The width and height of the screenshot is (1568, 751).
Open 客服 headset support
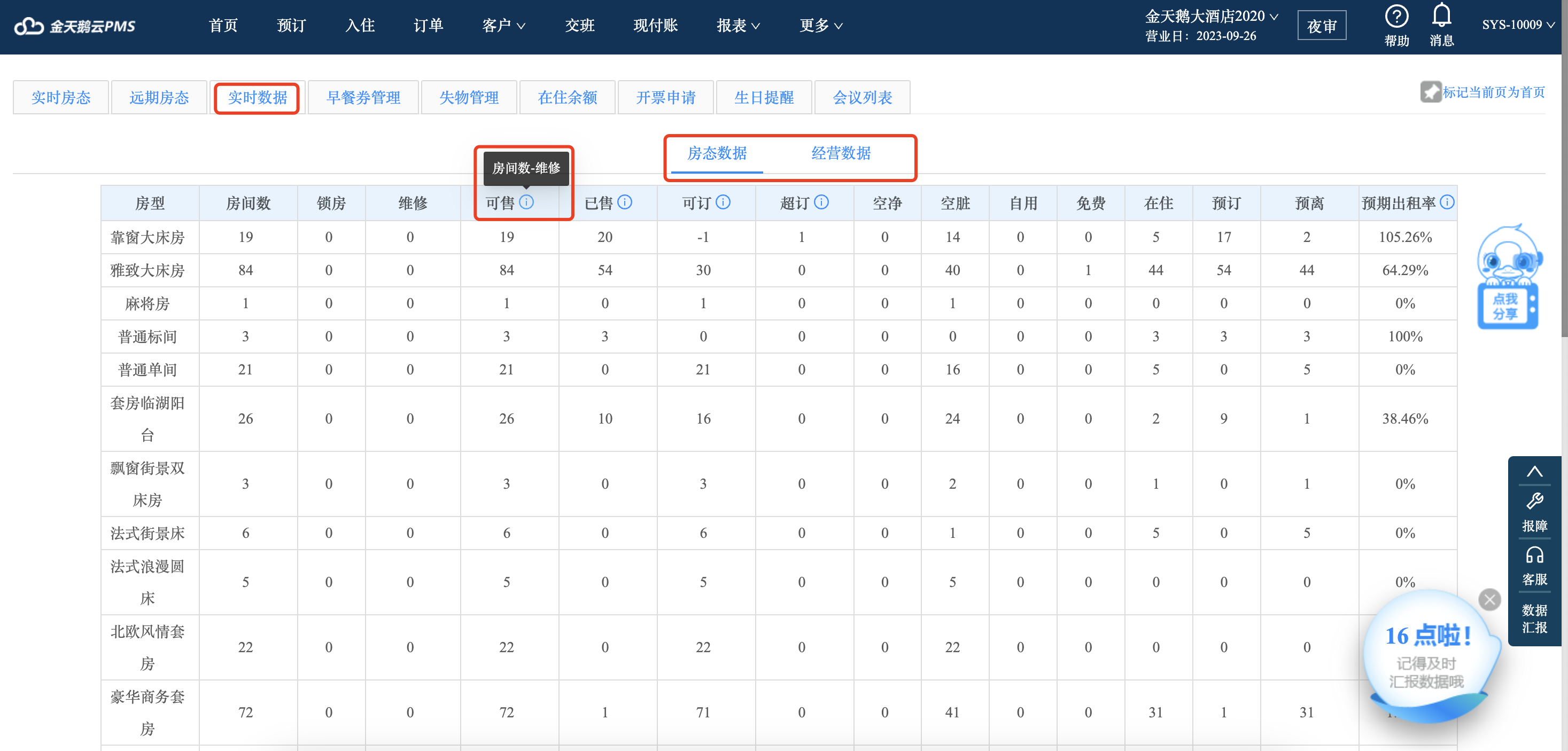coord(1534,566)
